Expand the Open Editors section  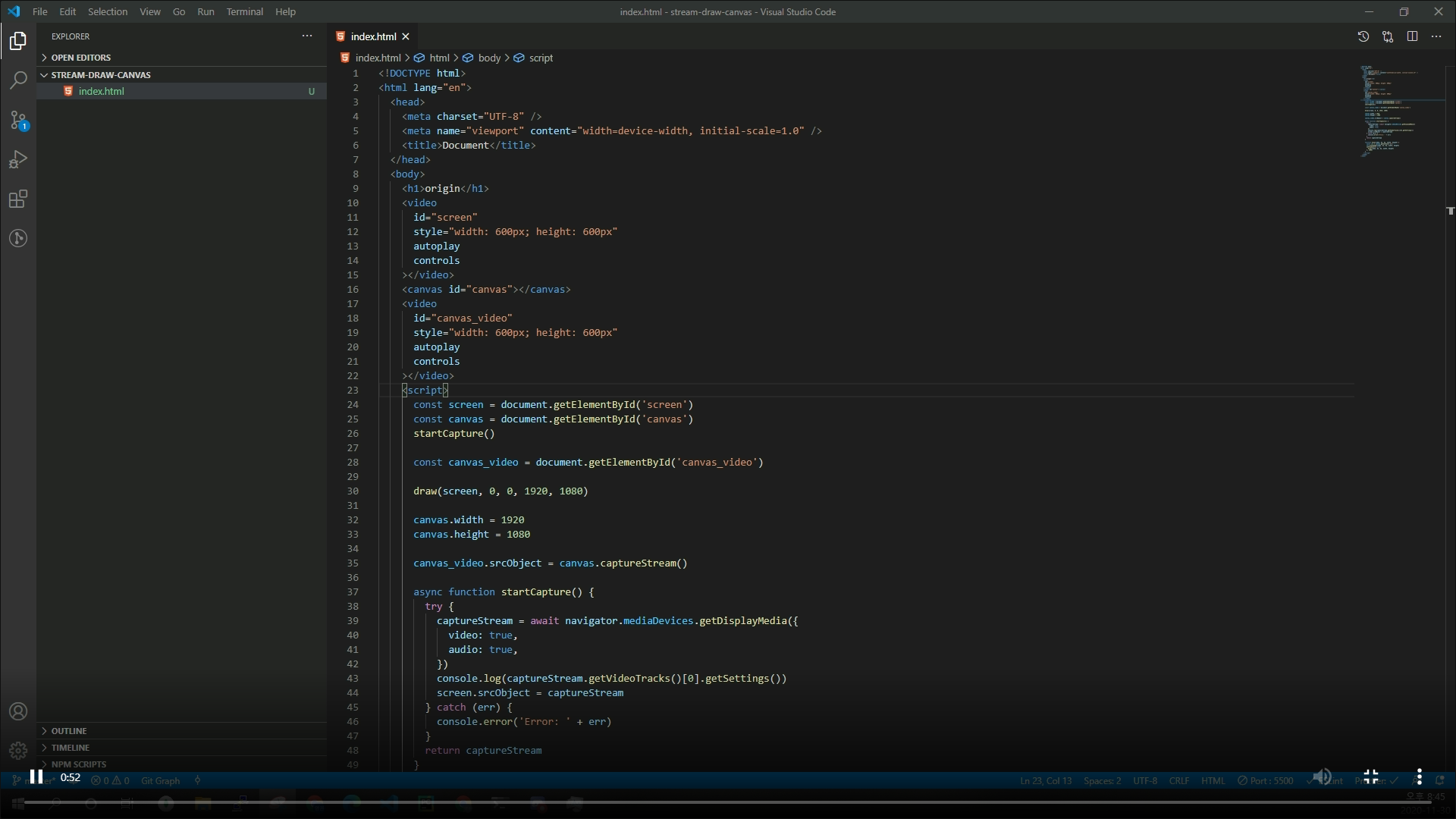(x=80, y=58)
